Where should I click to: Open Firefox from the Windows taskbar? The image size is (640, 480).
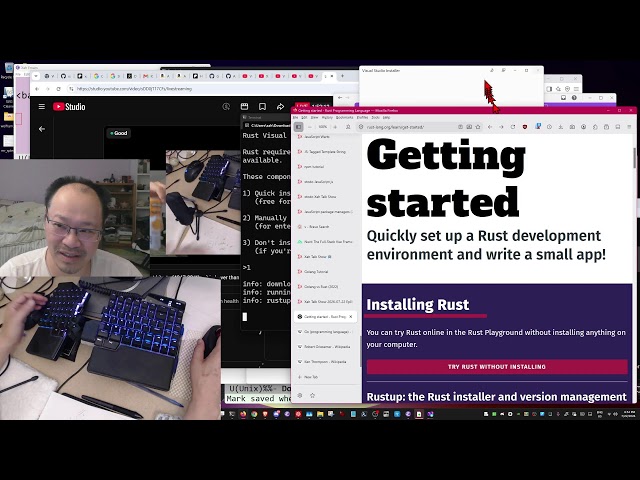(243, 414)
